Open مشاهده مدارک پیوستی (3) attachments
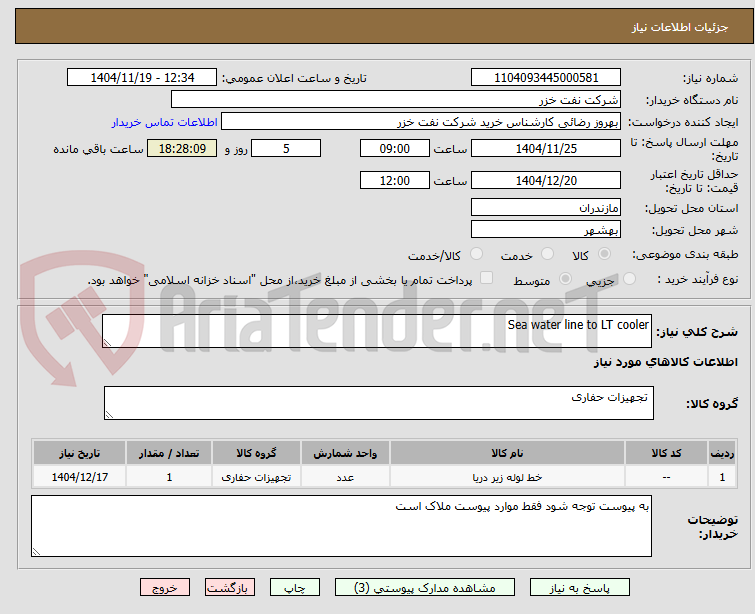755x614 pixels. pyautogui.click(x=425, y=588)
